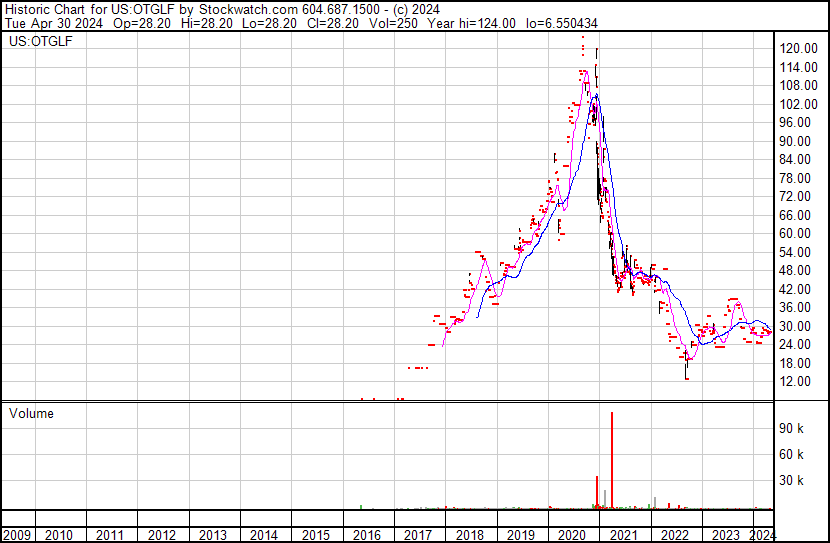This screenshot has width=830, height=543.
Task: Click the 30.00 price axis label
Action: point(796,326)
